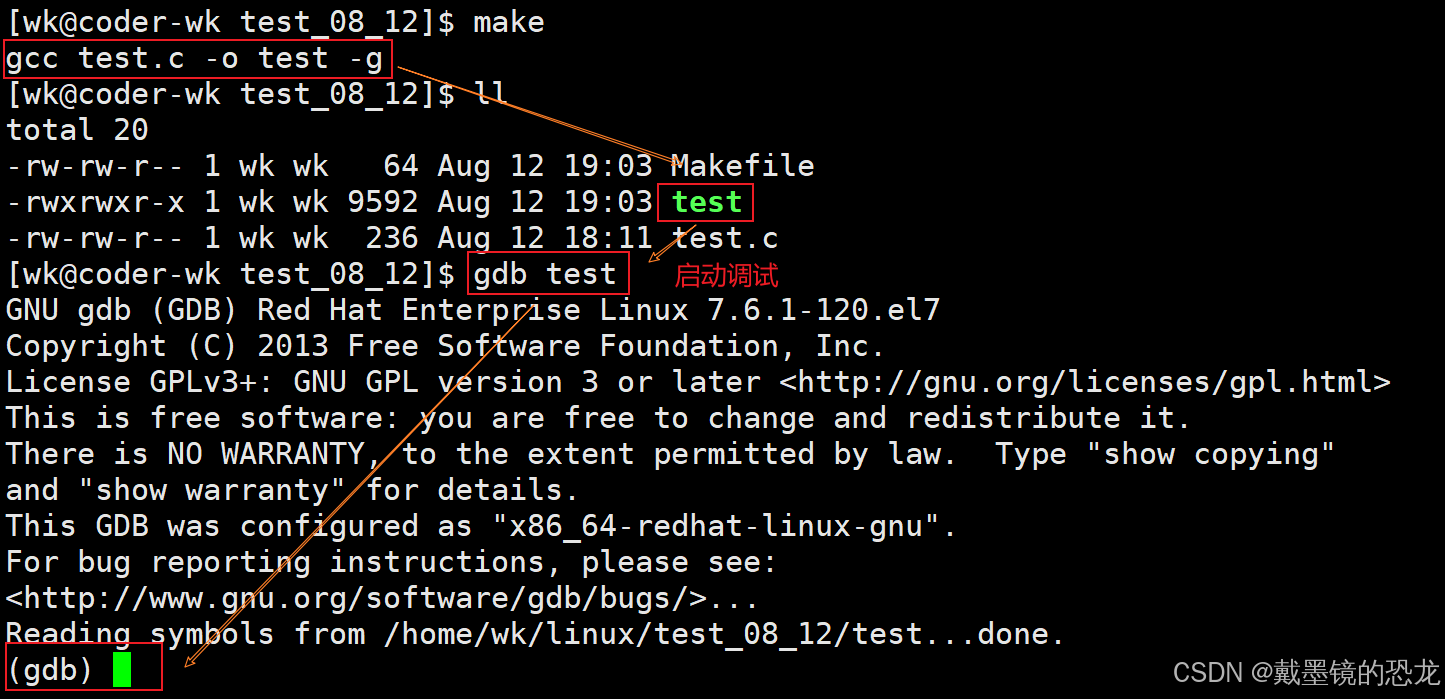
Task: Click the GNU gdb version line 7.6.1-120.el7
Action: [473, 310]
